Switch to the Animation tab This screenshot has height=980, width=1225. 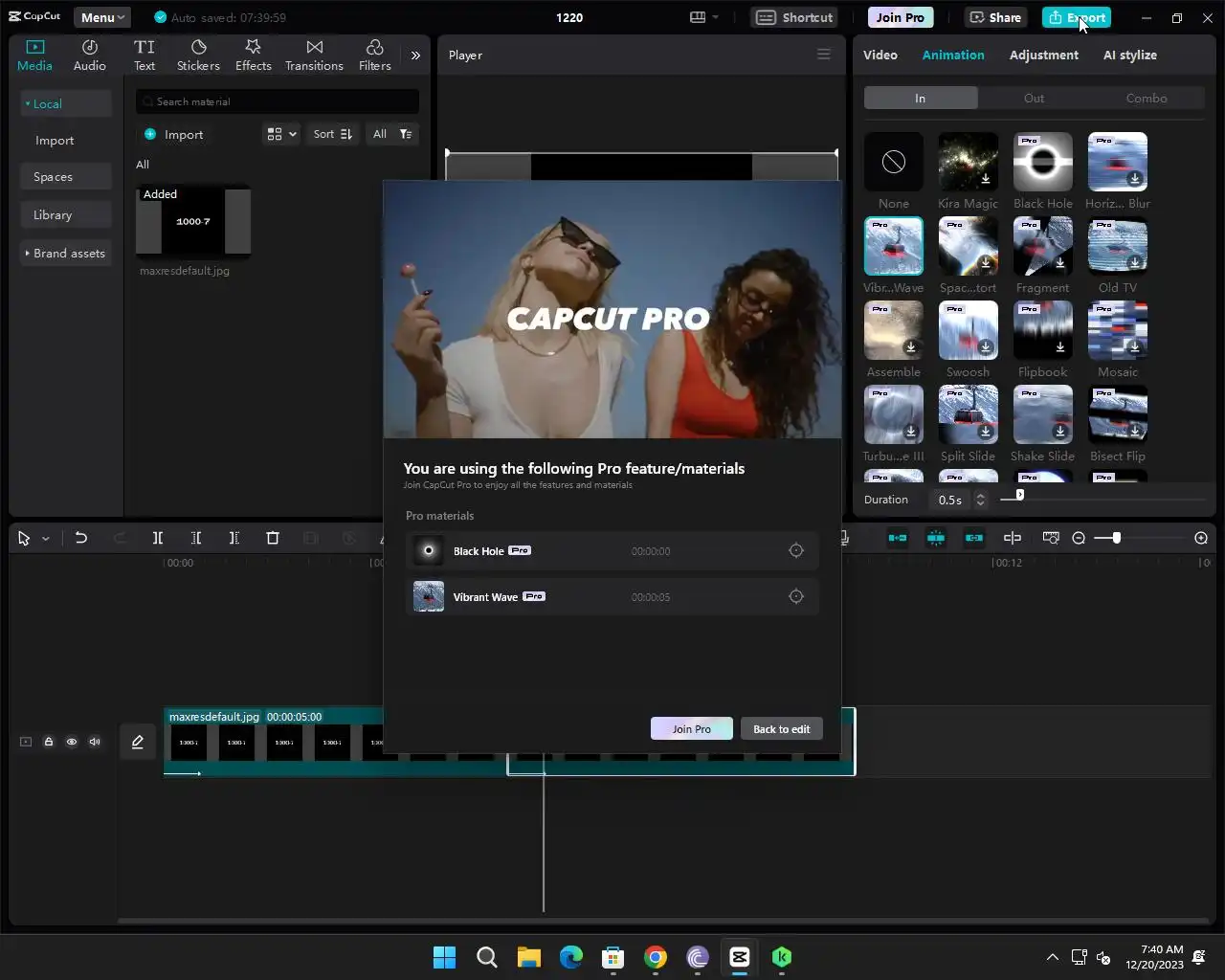pyautogui.click(x=953, y=55)
